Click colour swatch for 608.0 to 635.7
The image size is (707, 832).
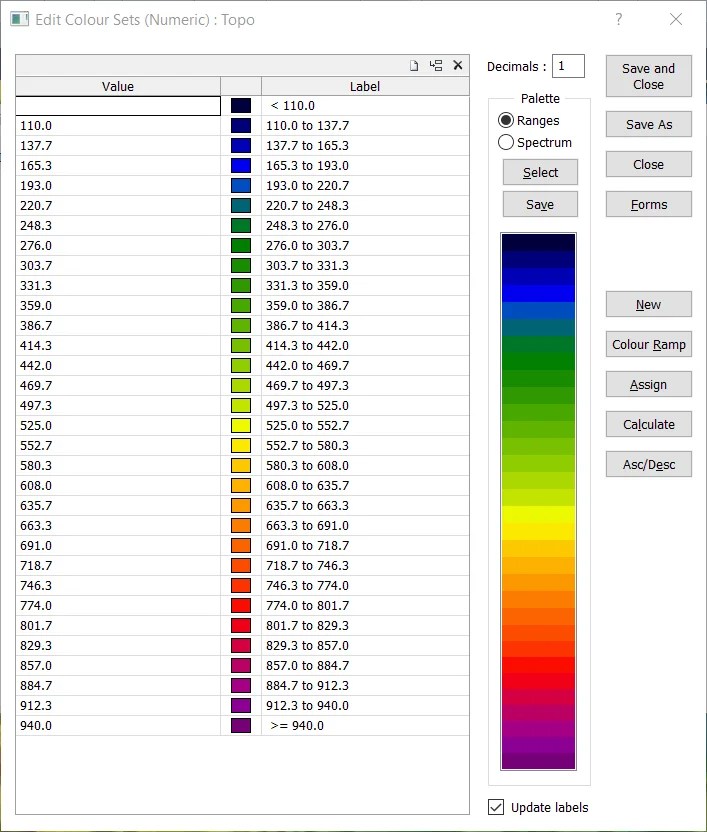241,486
